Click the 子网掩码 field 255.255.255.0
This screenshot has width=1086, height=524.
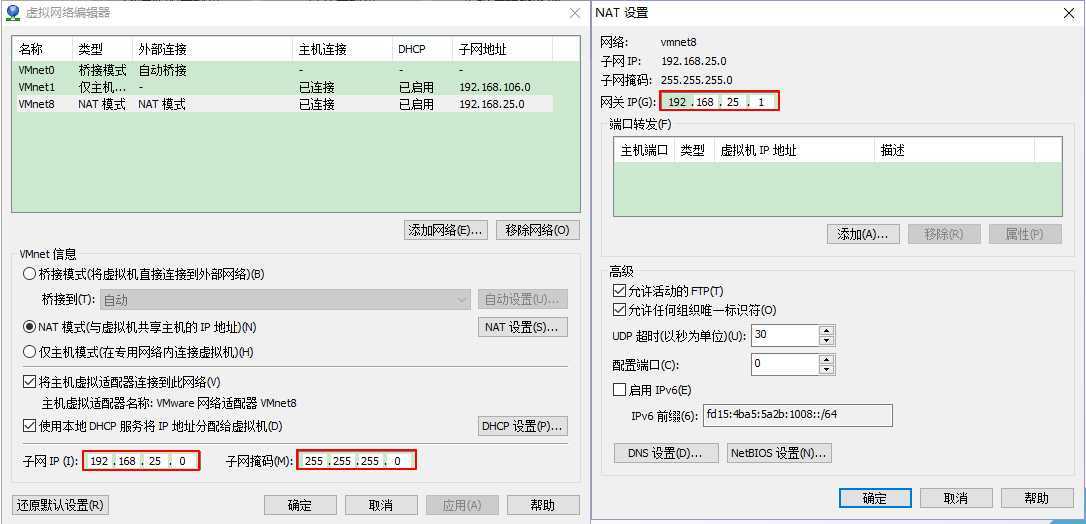[x=357, y=460]
